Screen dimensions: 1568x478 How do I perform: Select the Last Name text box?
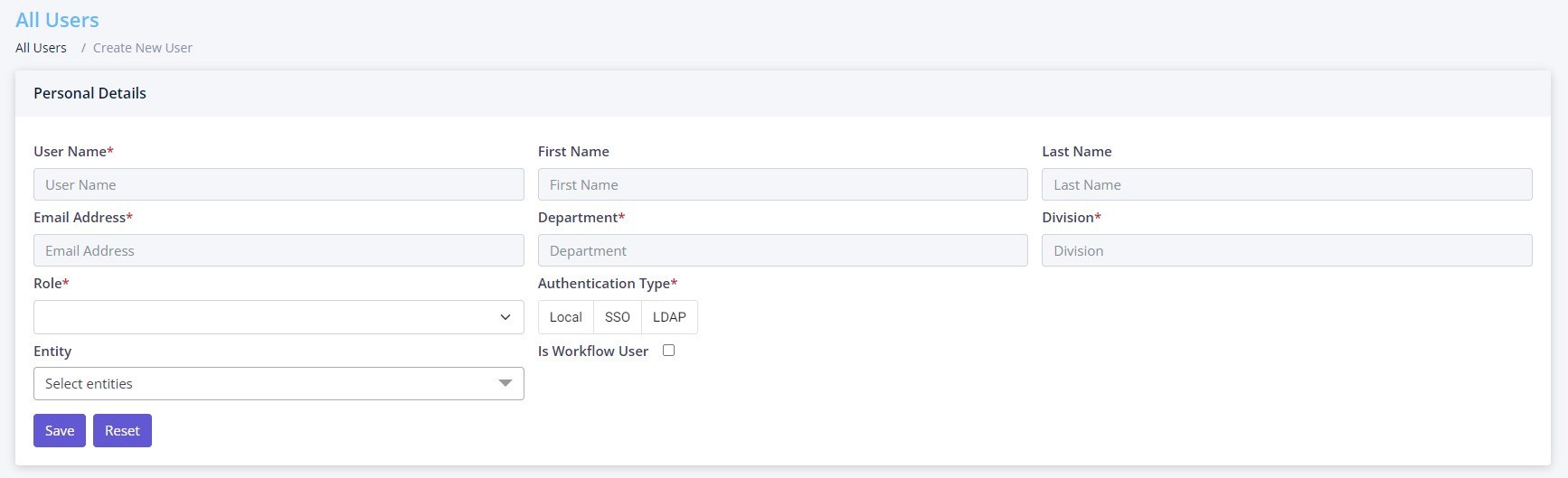[x=1287, y=184]
